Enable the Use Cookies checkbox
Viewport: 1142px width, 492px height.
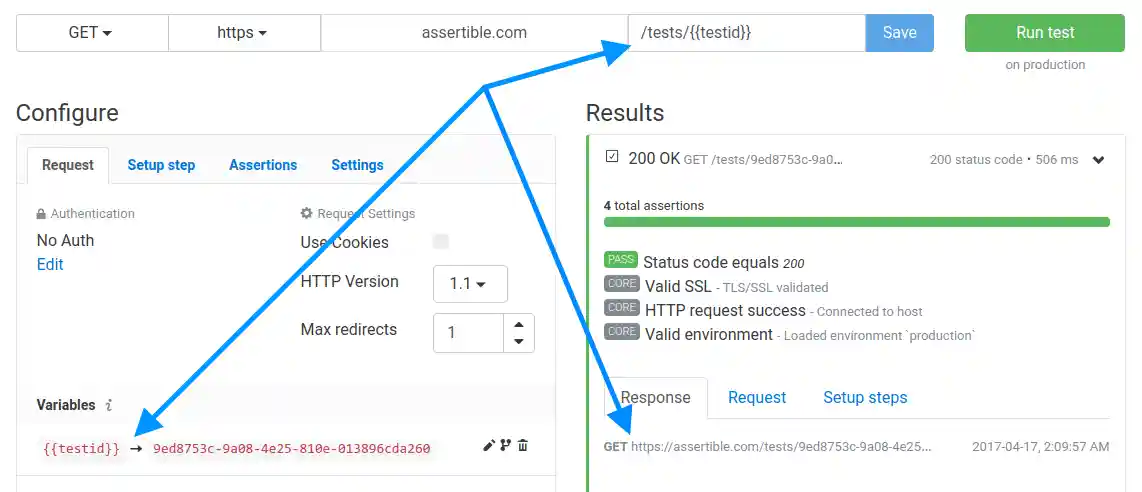(441, 242)
